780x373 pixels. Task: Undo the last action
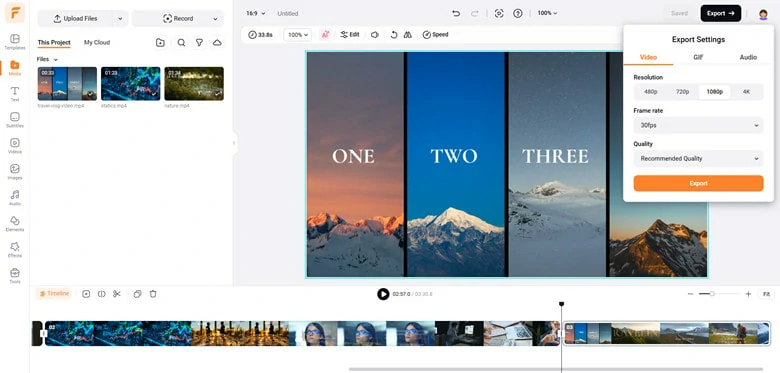pyautogui.click(x=456, y=13)
